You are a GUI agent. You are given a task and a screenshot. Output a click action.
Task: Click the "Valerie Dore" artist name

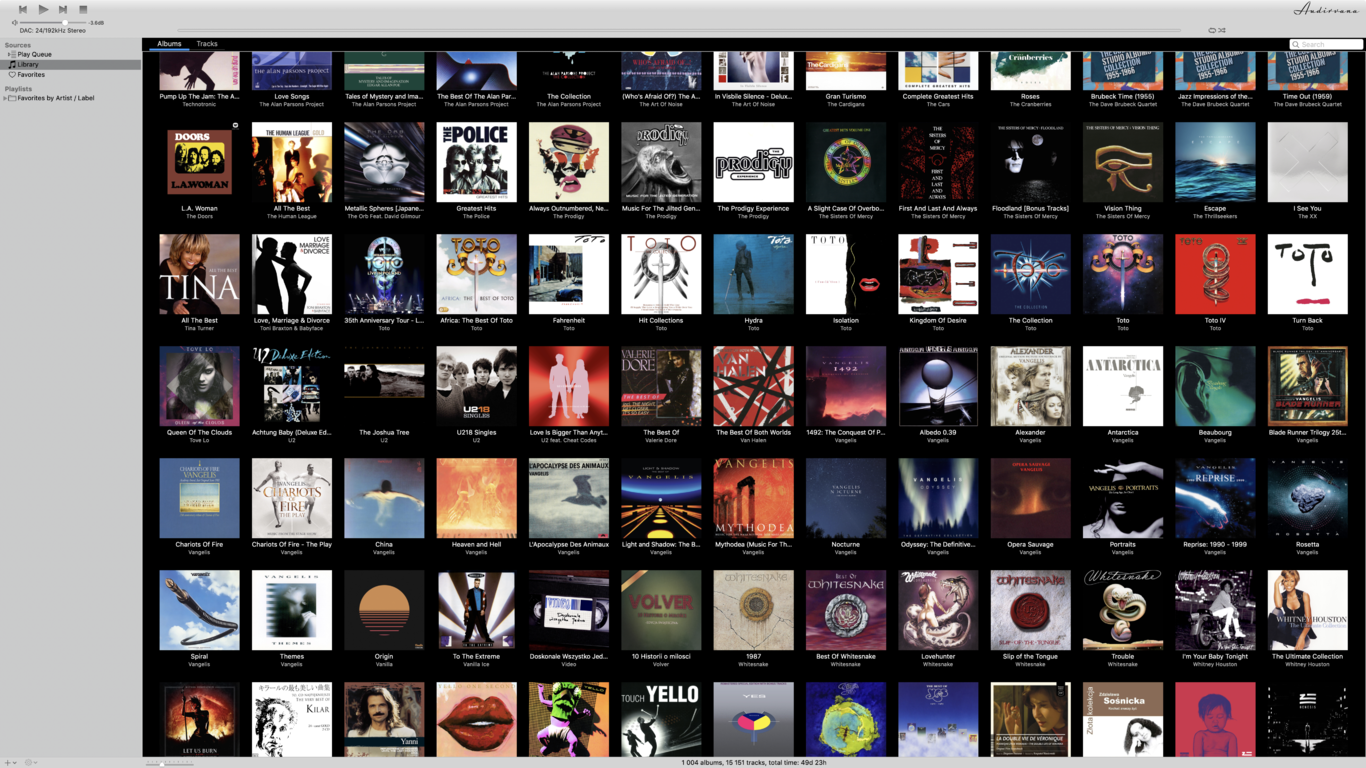[x=661, y=440]
